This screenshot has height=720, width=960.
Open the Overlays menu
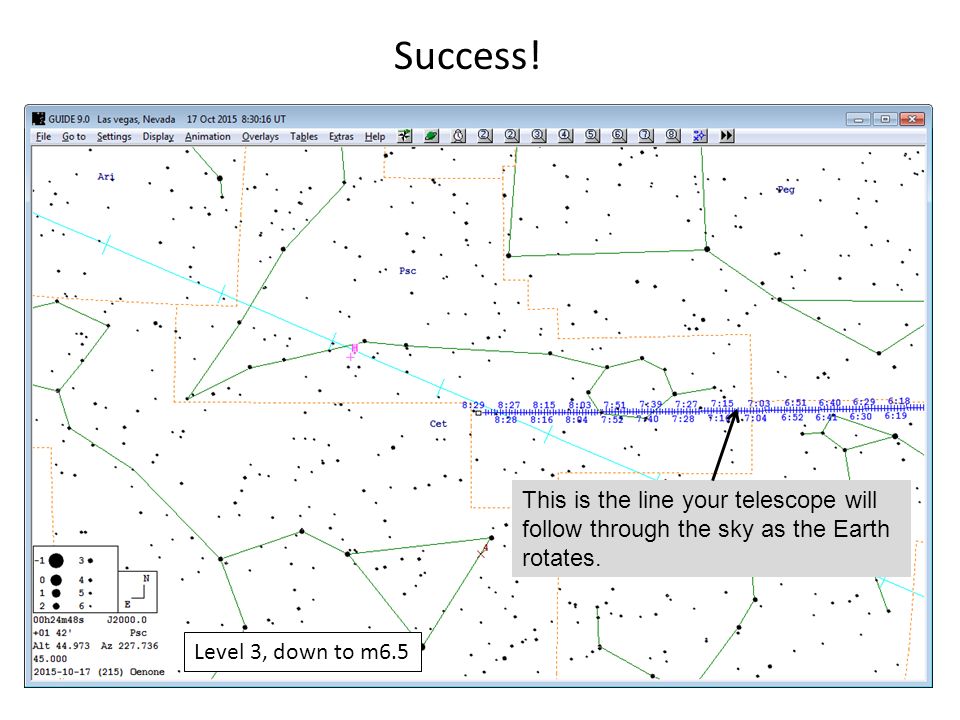260,137
